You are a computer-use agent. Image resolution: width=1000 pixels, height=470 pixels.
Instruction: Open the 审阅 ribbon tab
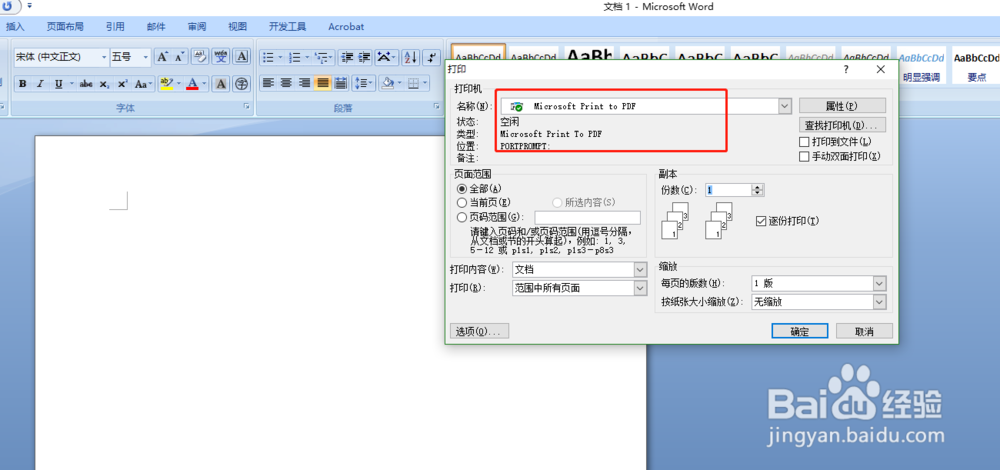pyautogui.click(x=197, y=27)
